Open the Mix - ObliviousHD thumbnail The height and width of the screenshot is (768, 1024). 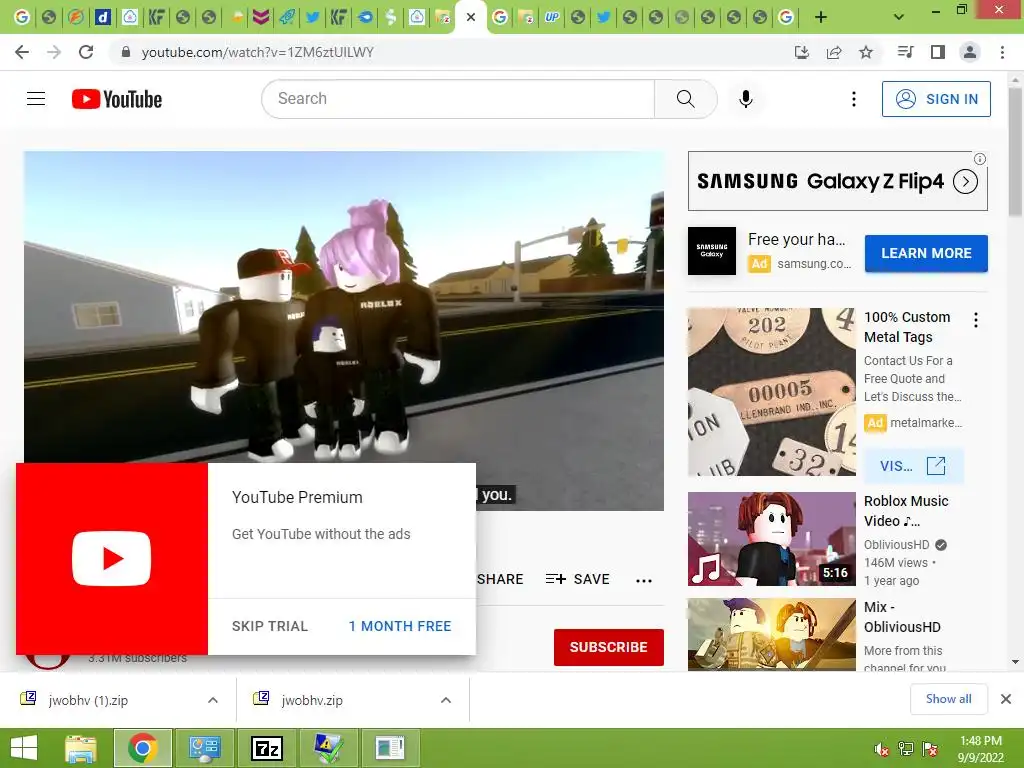771,635
